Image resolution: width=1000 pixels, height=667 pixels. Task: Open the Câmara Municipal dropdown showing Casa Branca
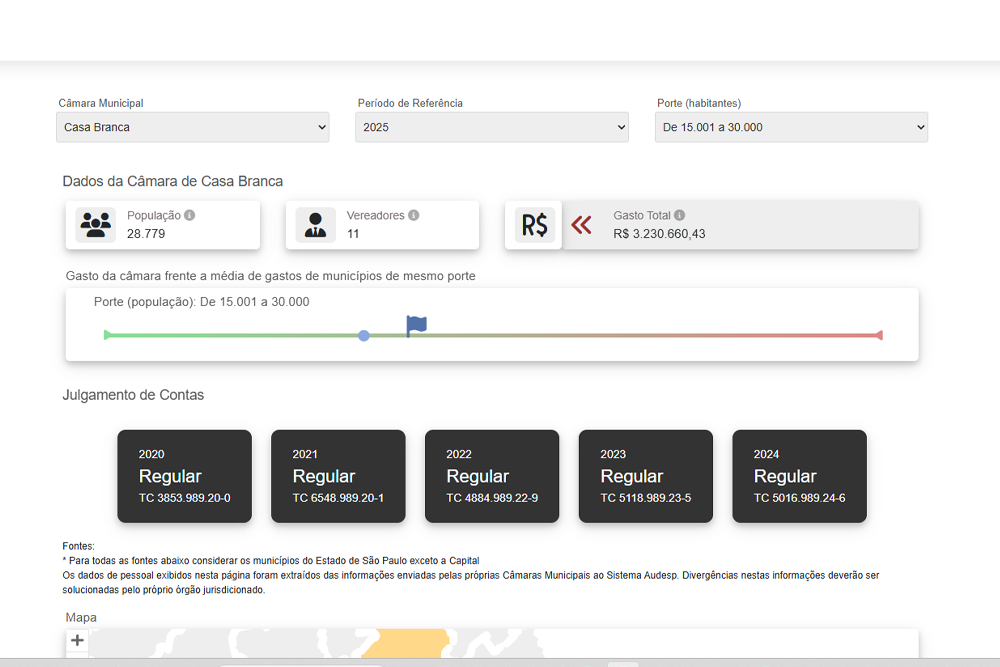point(193,127)
